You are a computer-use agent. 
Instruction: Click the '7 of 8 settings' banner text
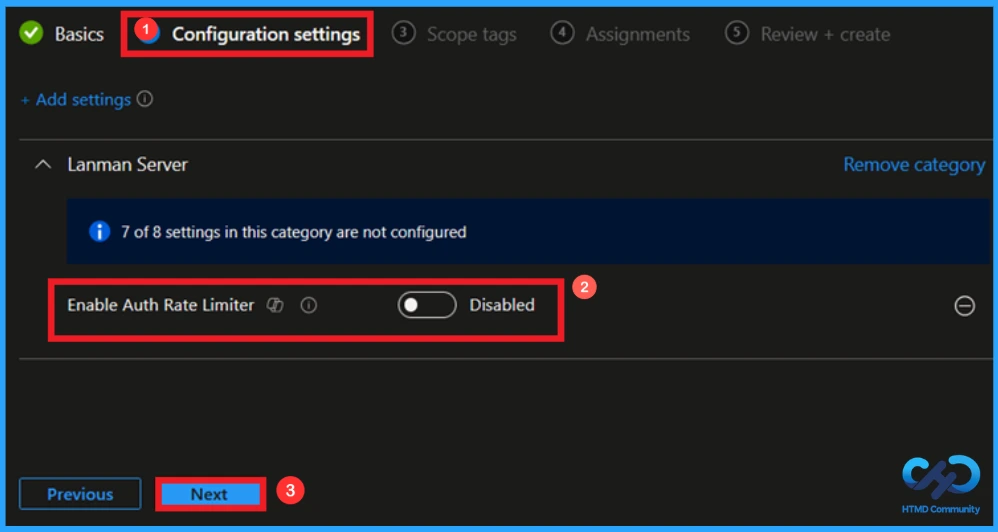pos(293,232)
